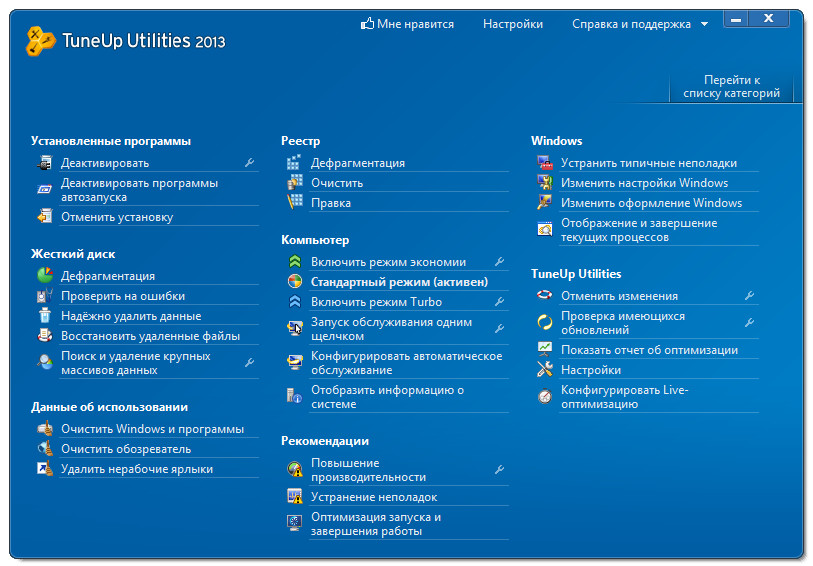The image size is (813, 566).
Task: Expand the Справка и поддержка dropdown arrow
Action: click(x=704, y=24)
